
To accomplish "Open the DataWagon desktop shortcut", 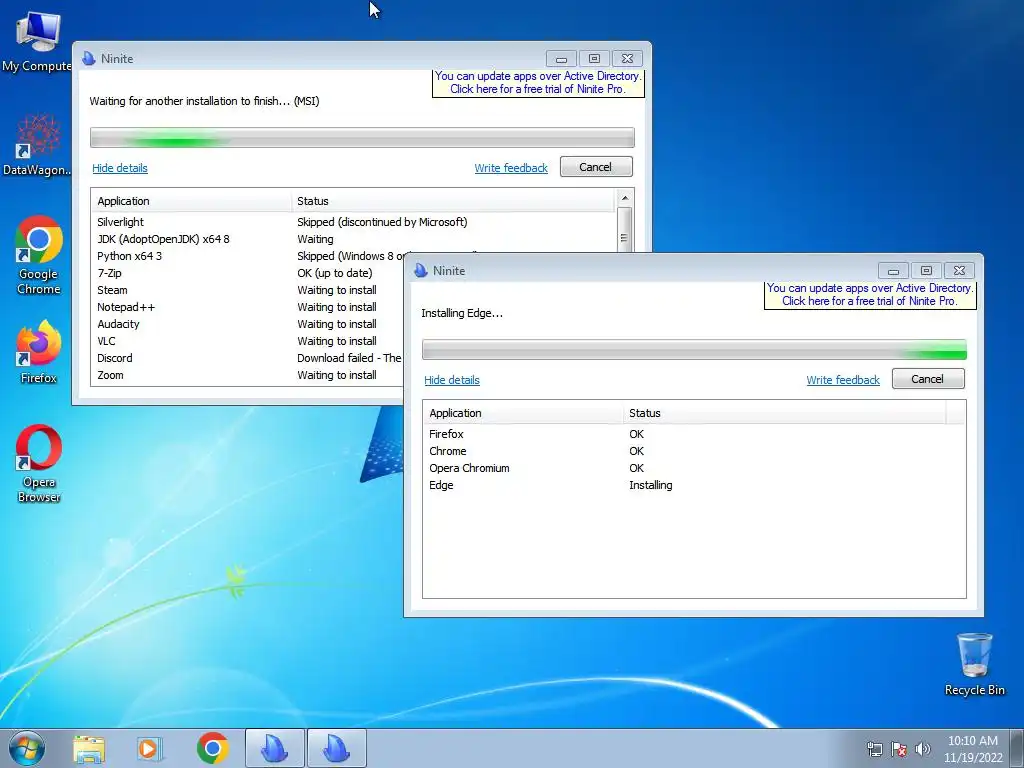I will coord(37,145).
